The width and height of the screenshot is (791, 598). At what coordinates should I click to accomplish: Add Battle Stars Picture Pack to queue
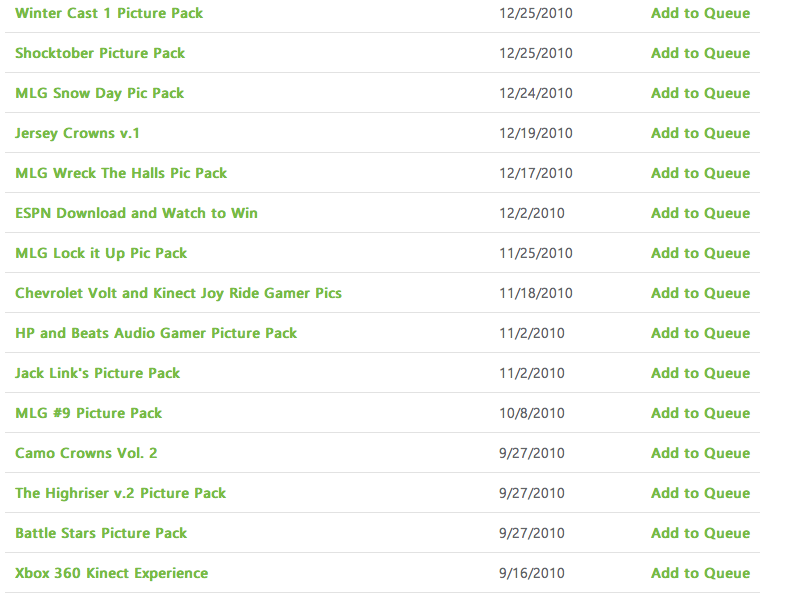pos(700,533)
